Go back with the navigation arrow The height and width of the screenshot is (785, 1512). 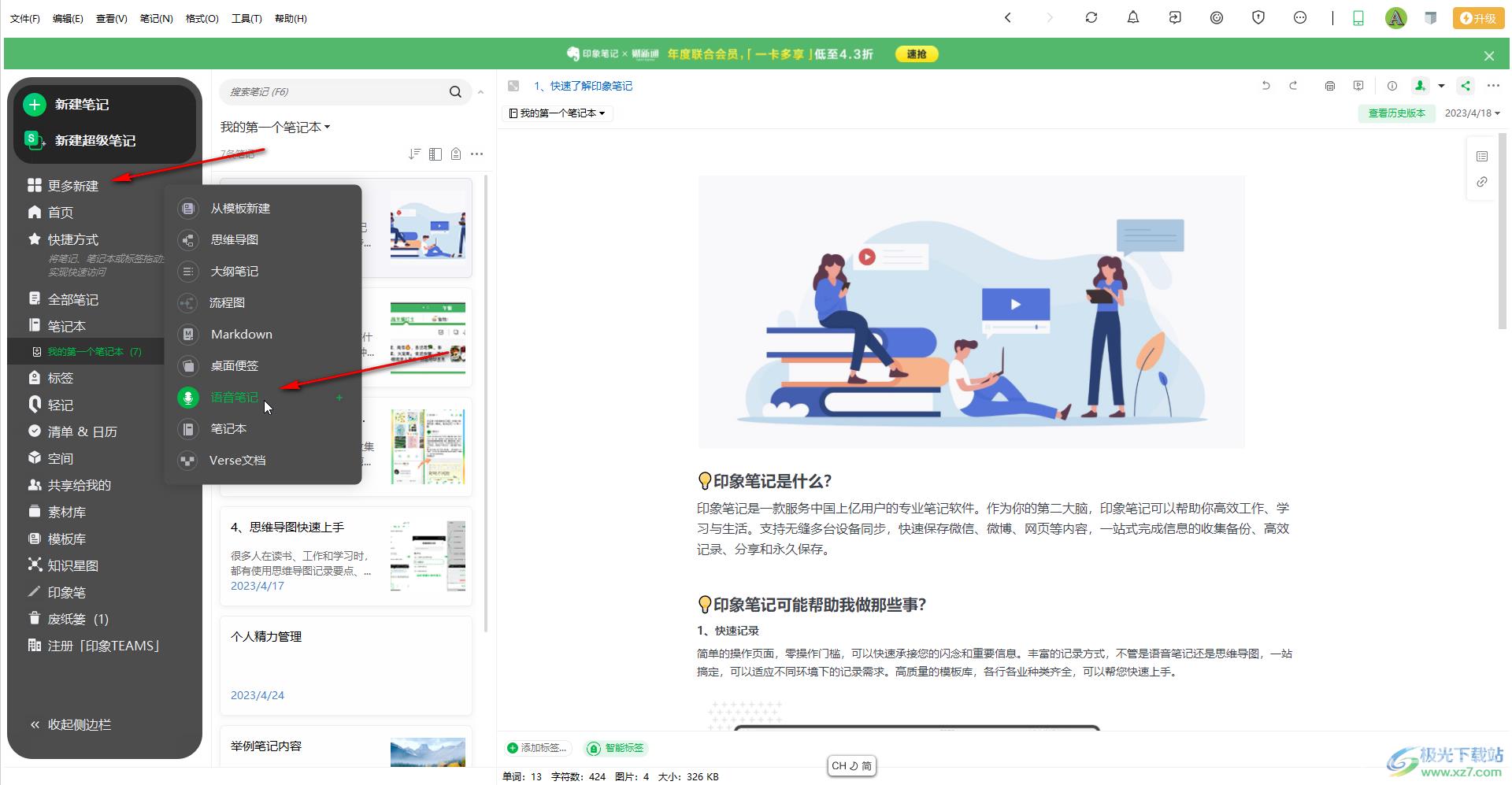(1008, 17)
